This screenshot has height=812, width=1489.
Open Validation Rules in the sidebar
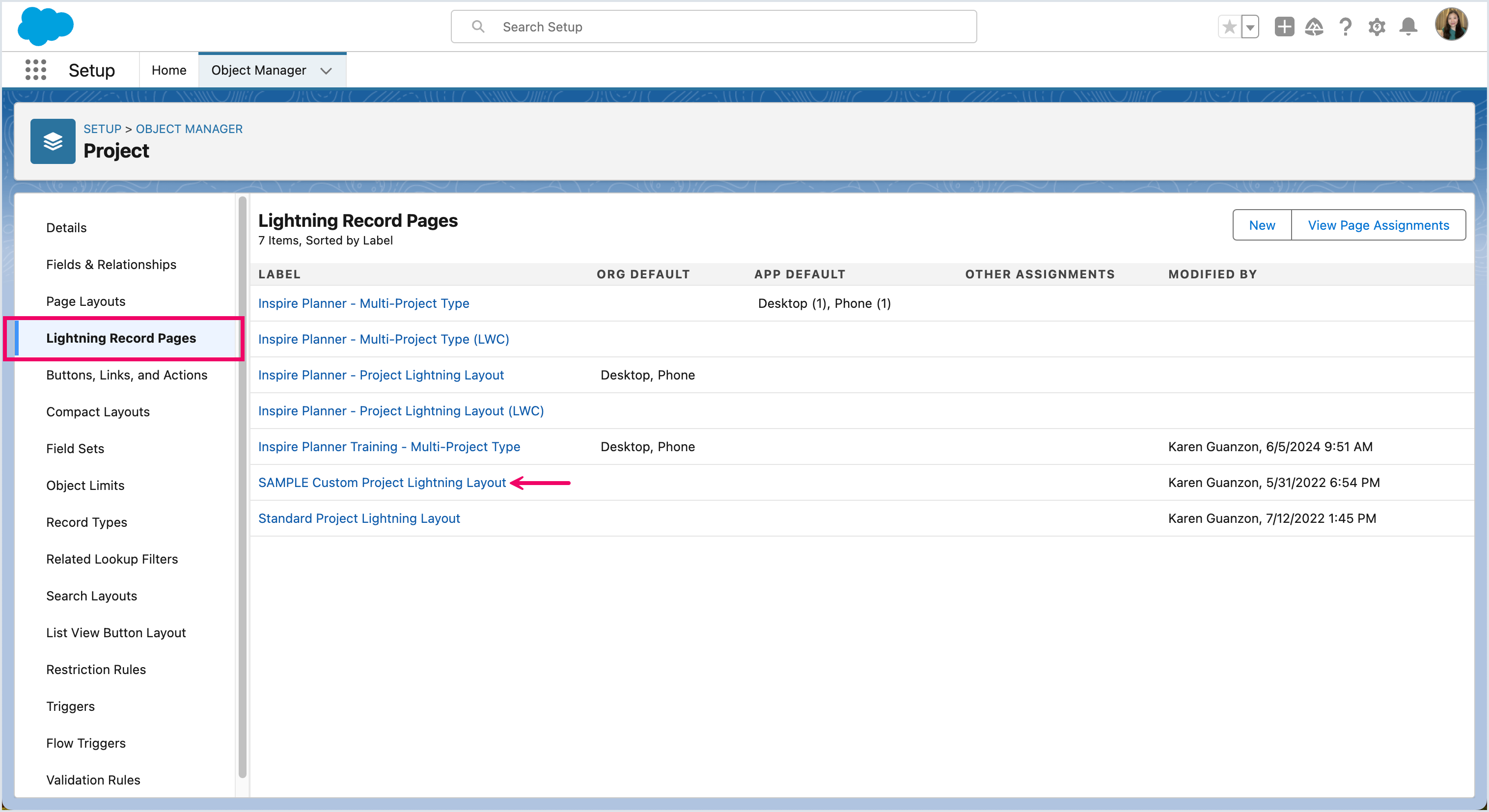tap(93, 780)
